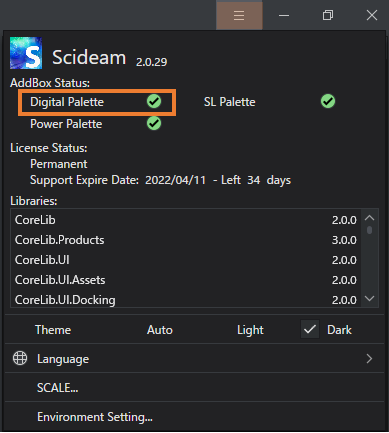Open the Language menu entry
The height and width of the screenshot is (433, 389).
(194, 359)
